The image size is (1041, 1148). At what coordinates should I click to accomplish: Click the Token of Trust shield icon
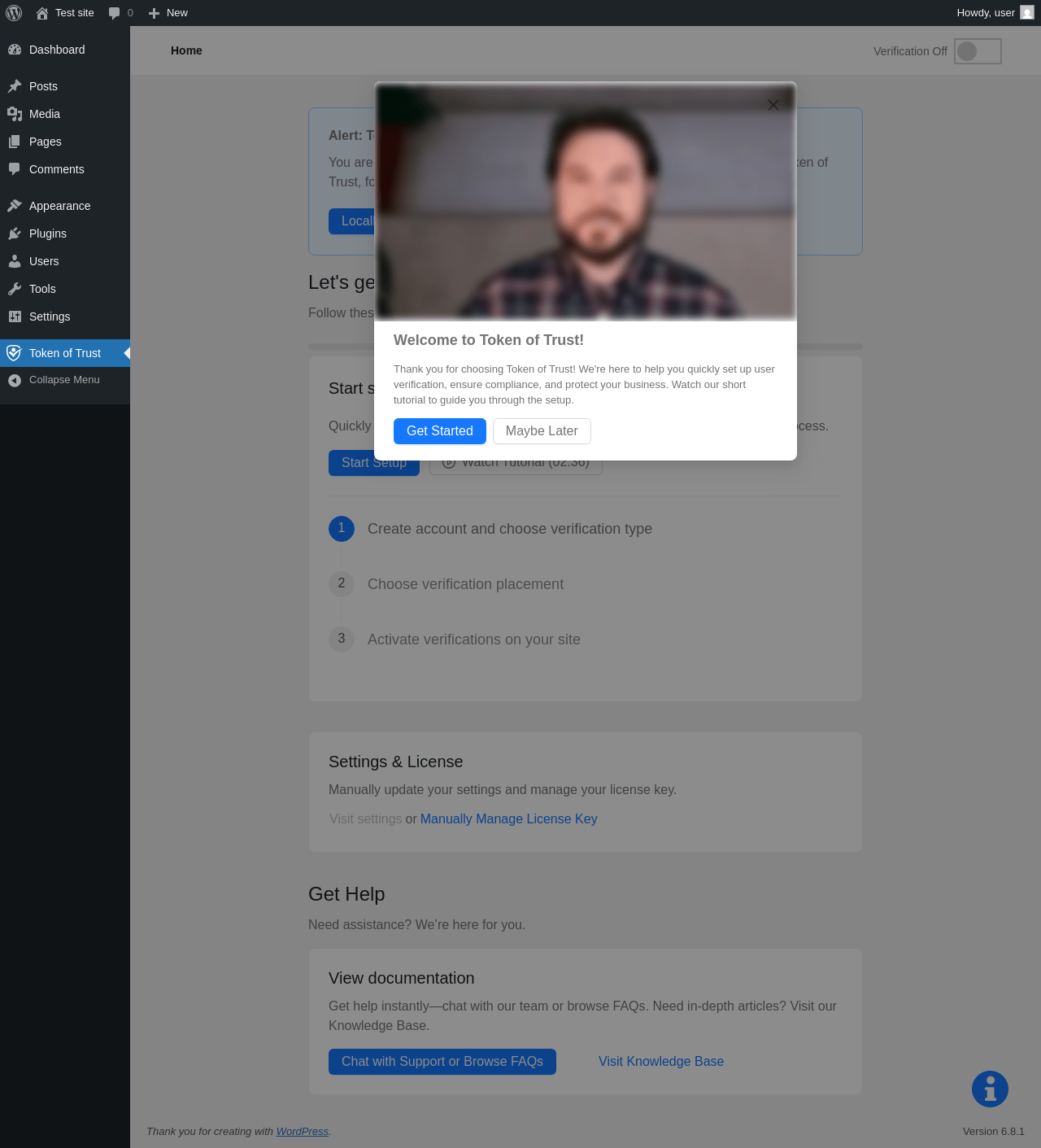[x=14, y=353]
